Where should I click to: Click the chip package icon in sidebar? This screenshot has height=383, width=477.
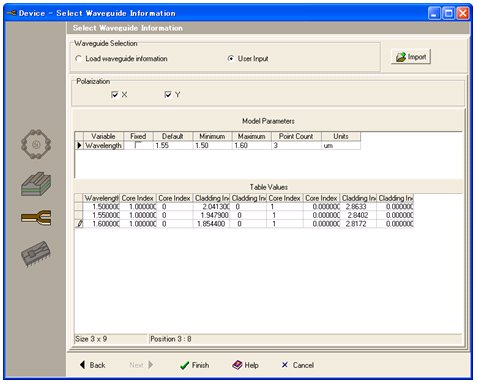point(36,253)
